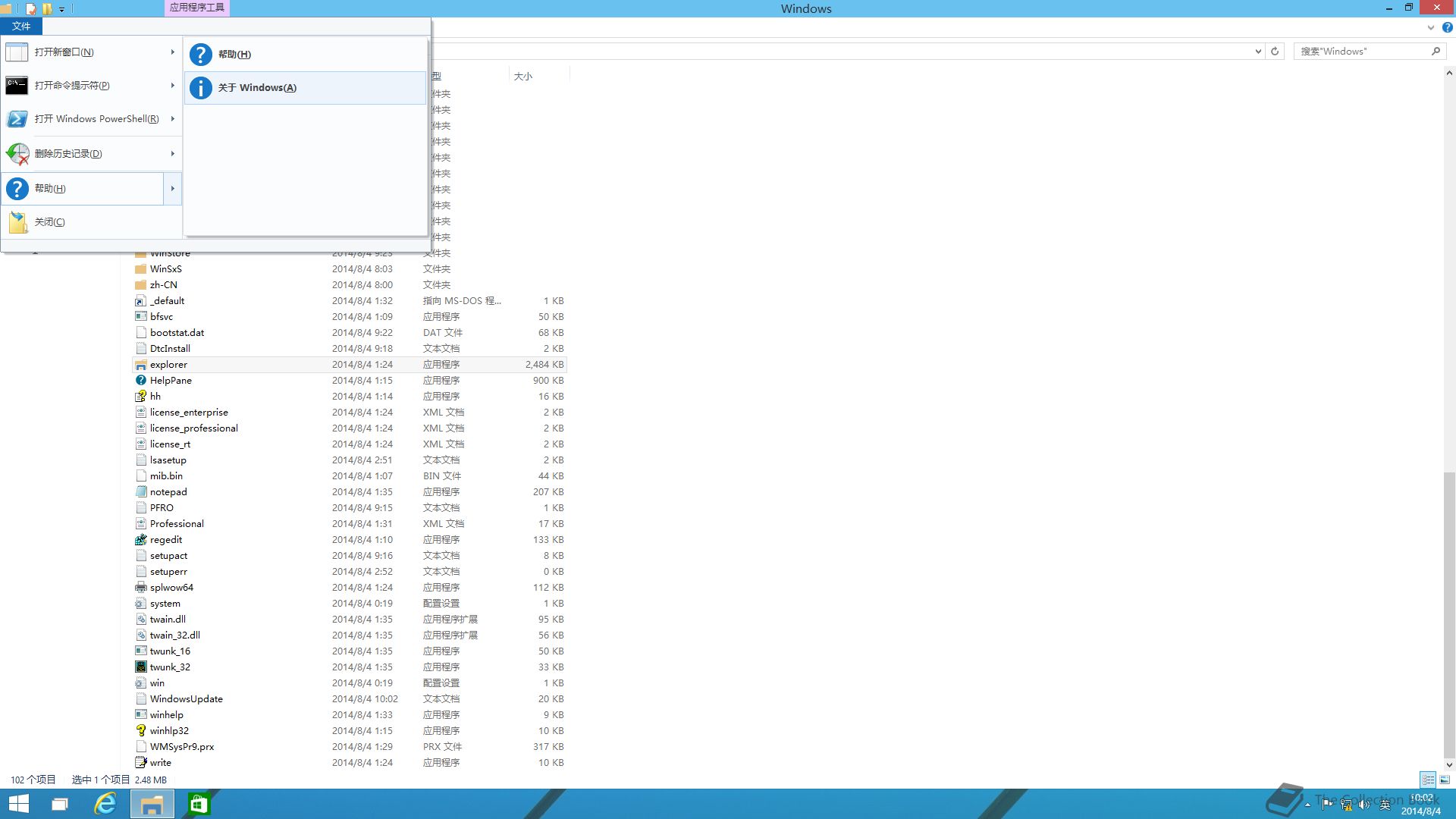Select the bootstat.dat file
The height and width of the screenshot is (819, 1456).
(x=177, y=333)
